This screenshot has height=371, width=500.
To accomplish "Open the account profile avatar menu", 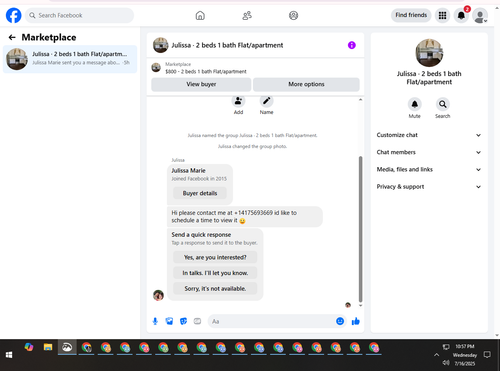I will pyautogui.click(x=480, y=16).
